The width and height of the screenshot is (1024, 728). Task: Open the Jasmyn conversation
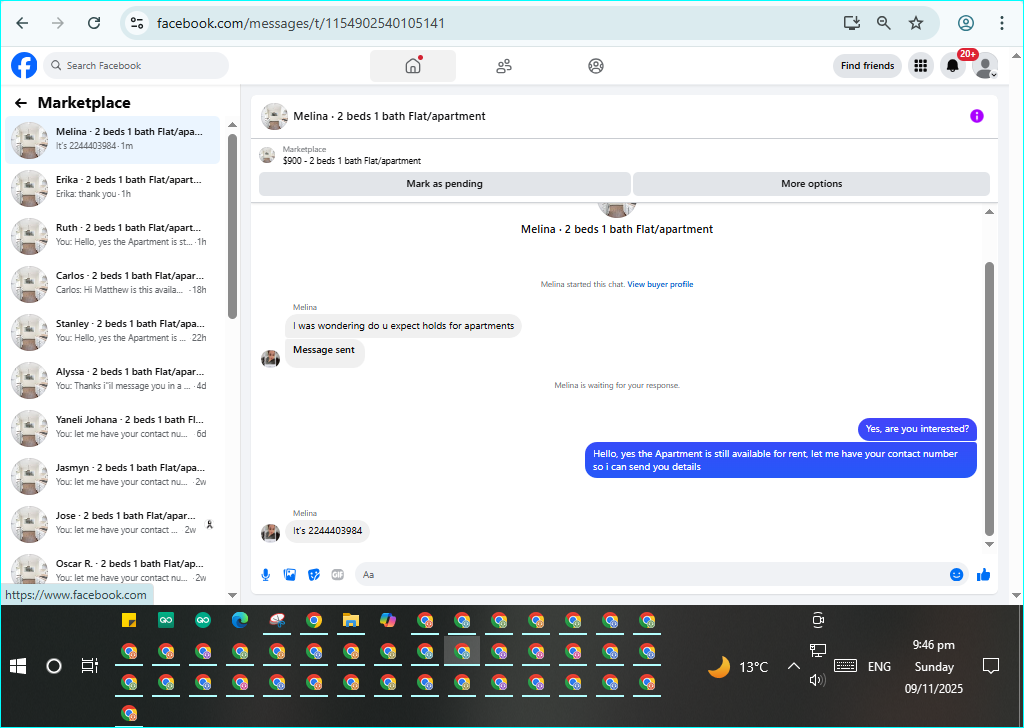pyautogui.click(x=112, y=476)
